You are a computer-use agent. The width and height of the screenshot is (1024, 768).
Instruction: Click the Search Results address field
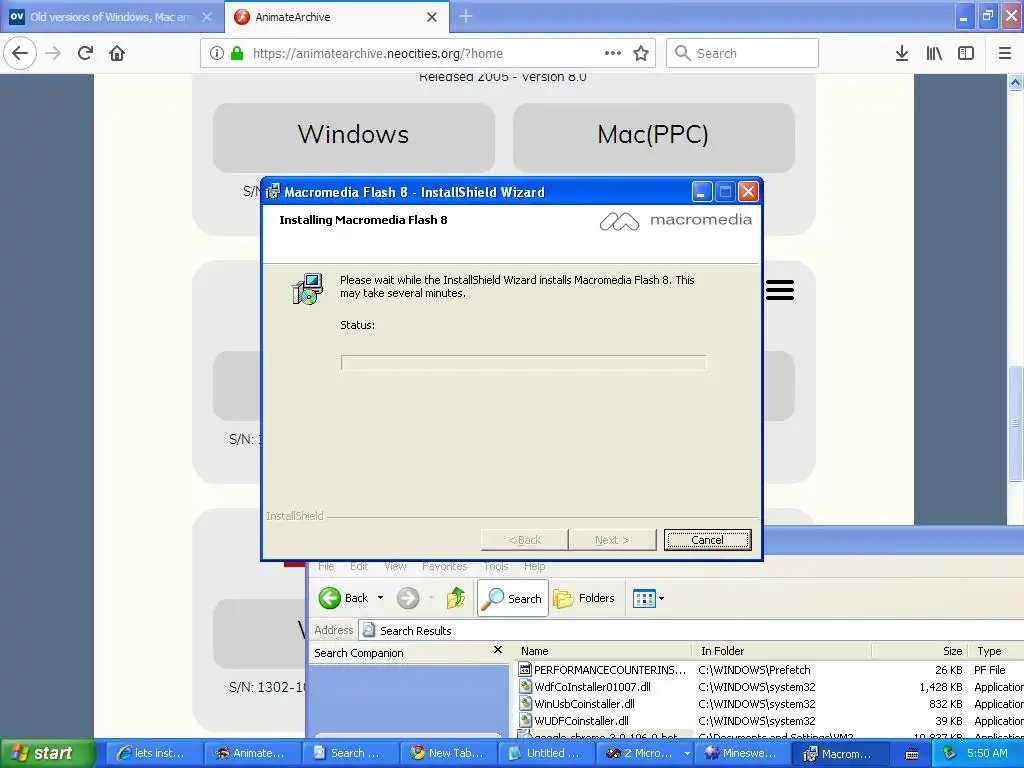coord(691,630)
